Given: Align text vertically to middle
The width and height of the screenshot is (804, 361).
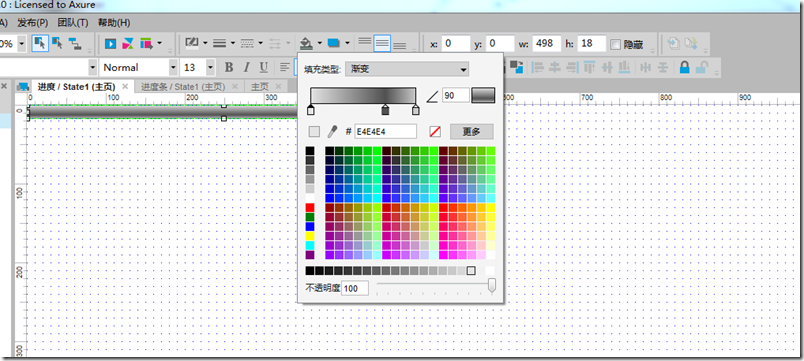Looking at the screenshot, I should [382, 43].
